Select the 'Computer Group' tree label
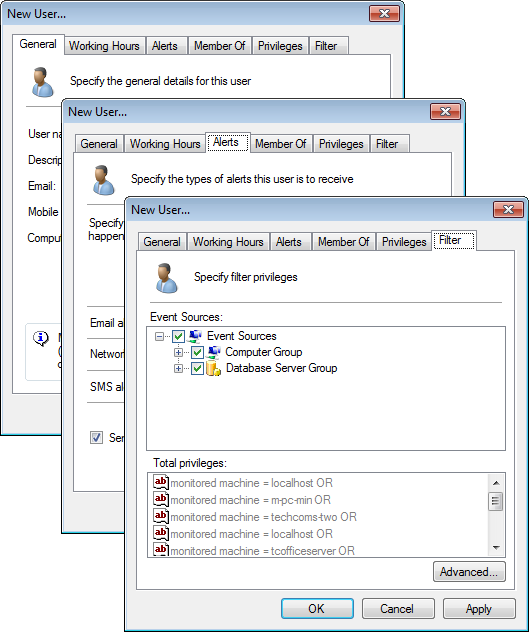The height and width of the screenshot is (632, 529). 264,352
